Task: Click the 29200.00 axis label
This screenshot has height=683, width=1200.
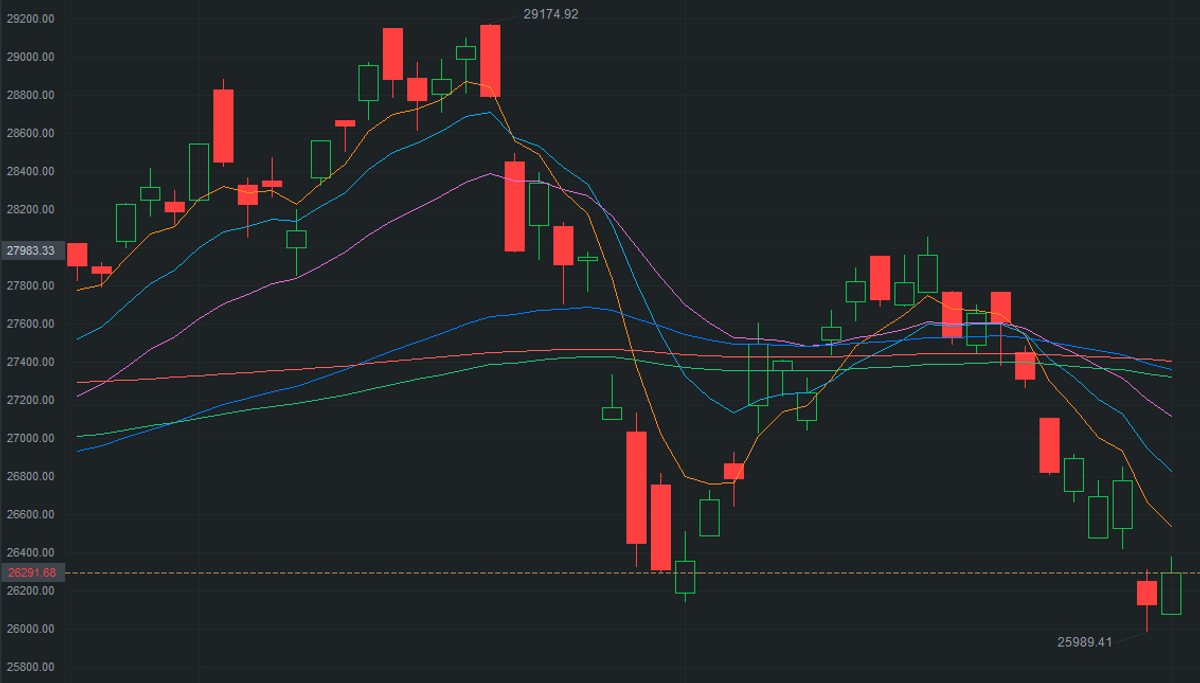Action: coord(30,19)
